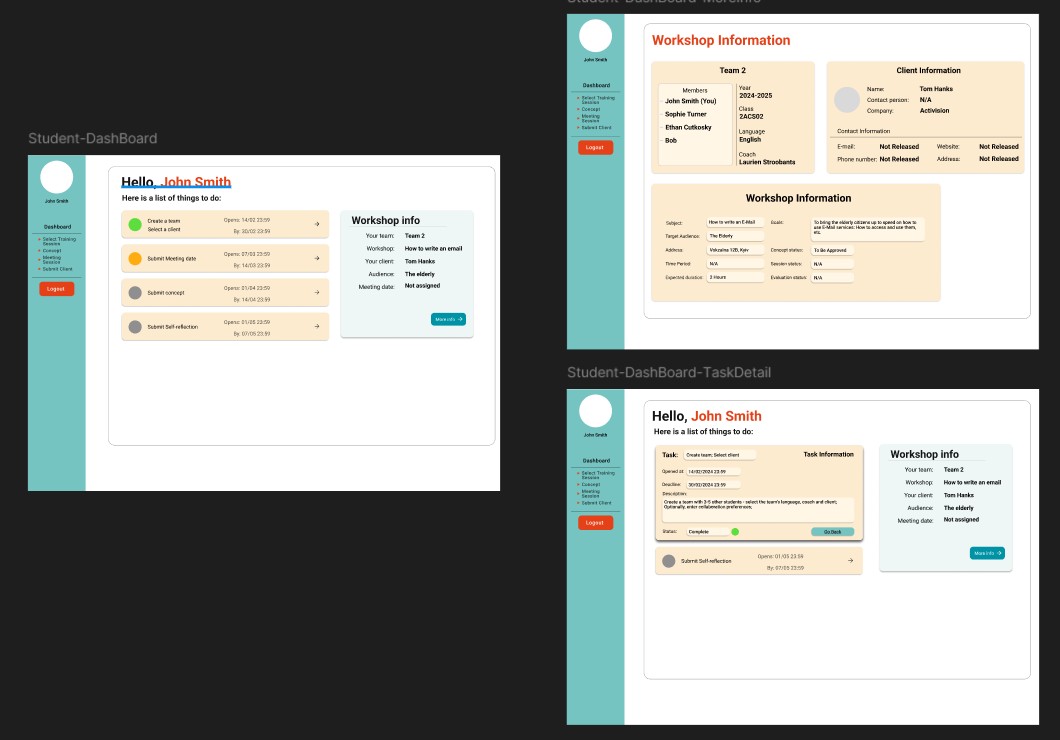Screen dimensions: 1060x740
Task: Click orange status dot on Submit Meeting date
Action: pyautogui.click(x=135, y=258)
